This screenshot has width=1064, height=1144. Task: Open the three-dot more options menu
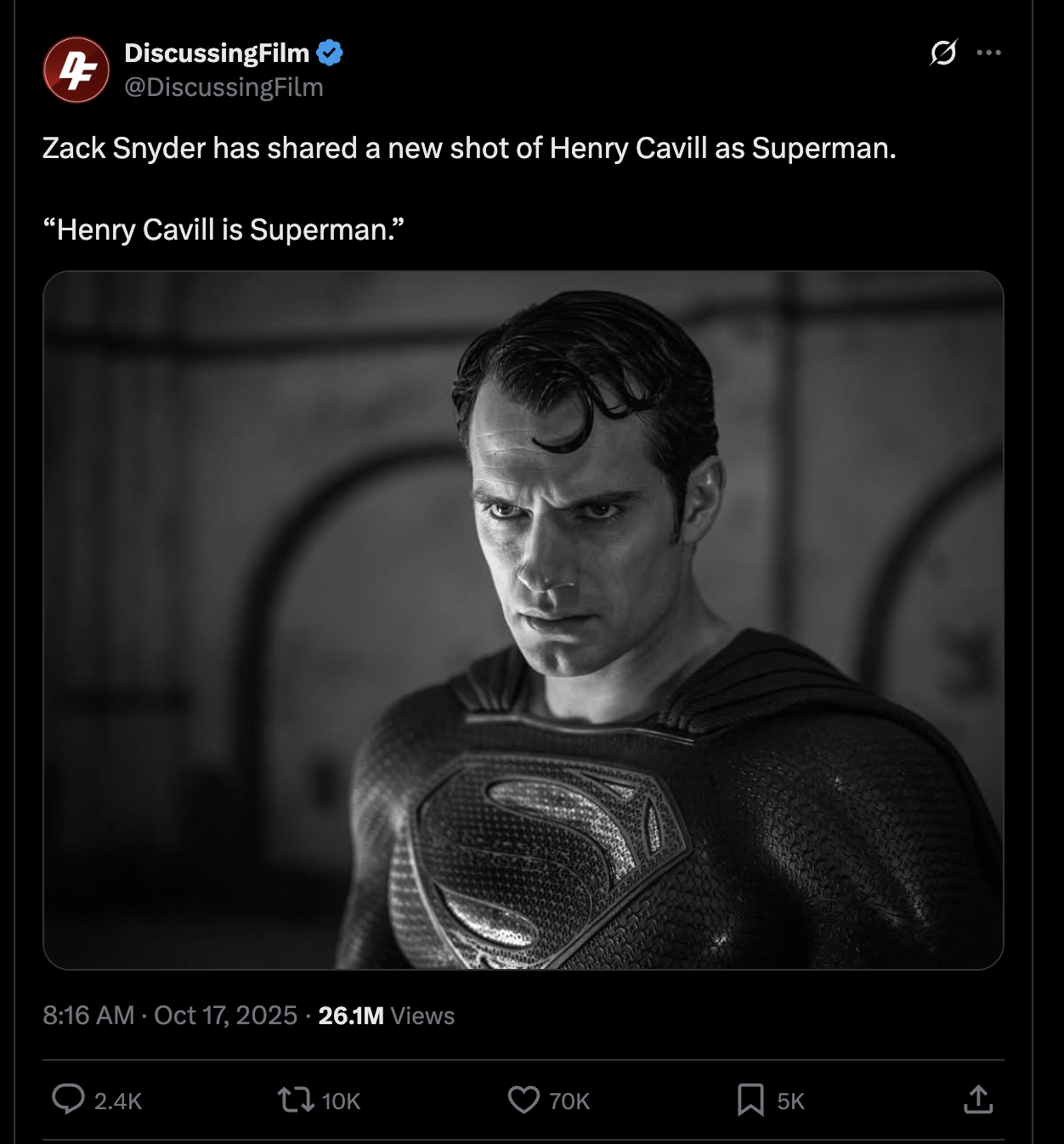click(x=988, y=53)
